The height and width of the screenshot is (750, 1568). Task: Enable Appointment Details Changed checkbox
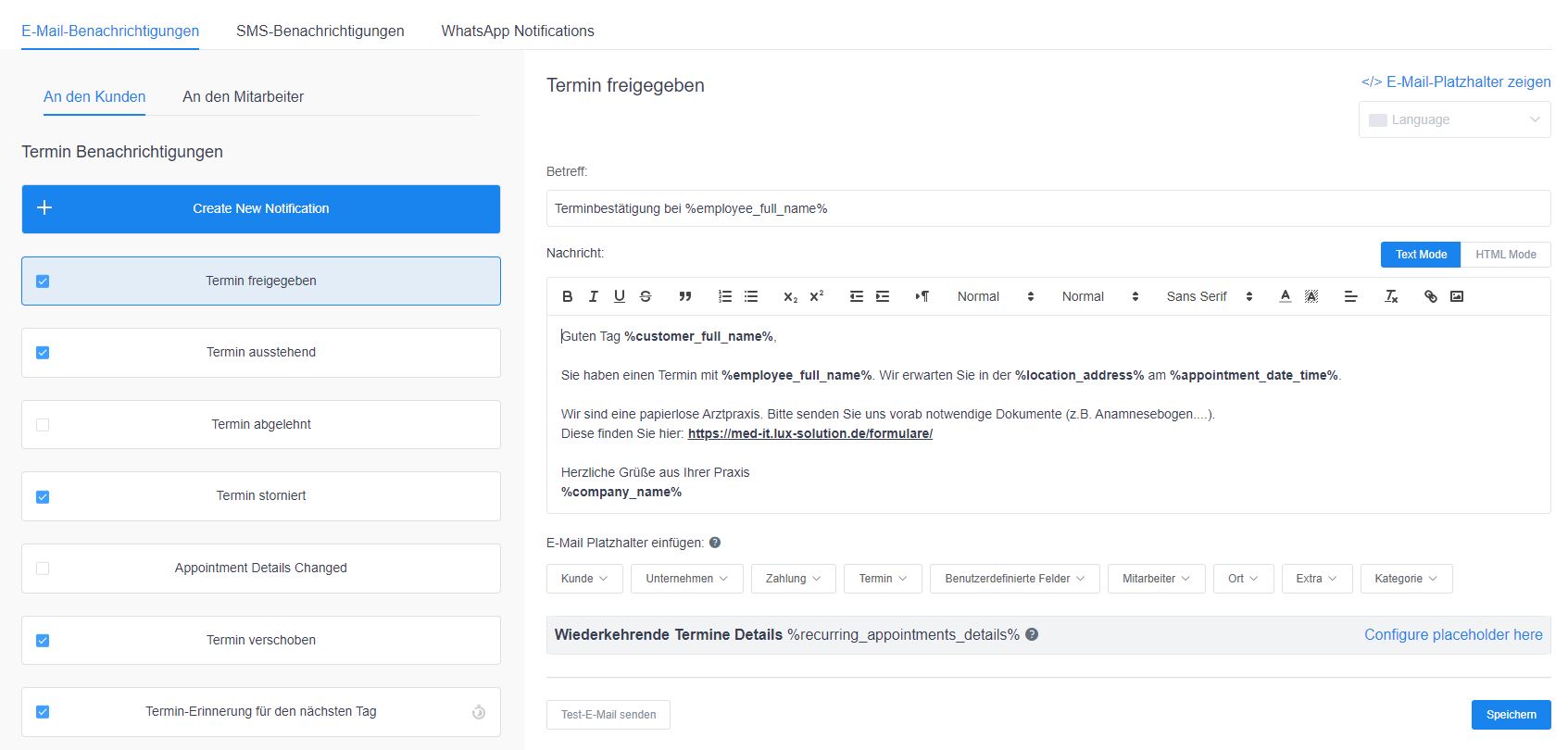43,569
